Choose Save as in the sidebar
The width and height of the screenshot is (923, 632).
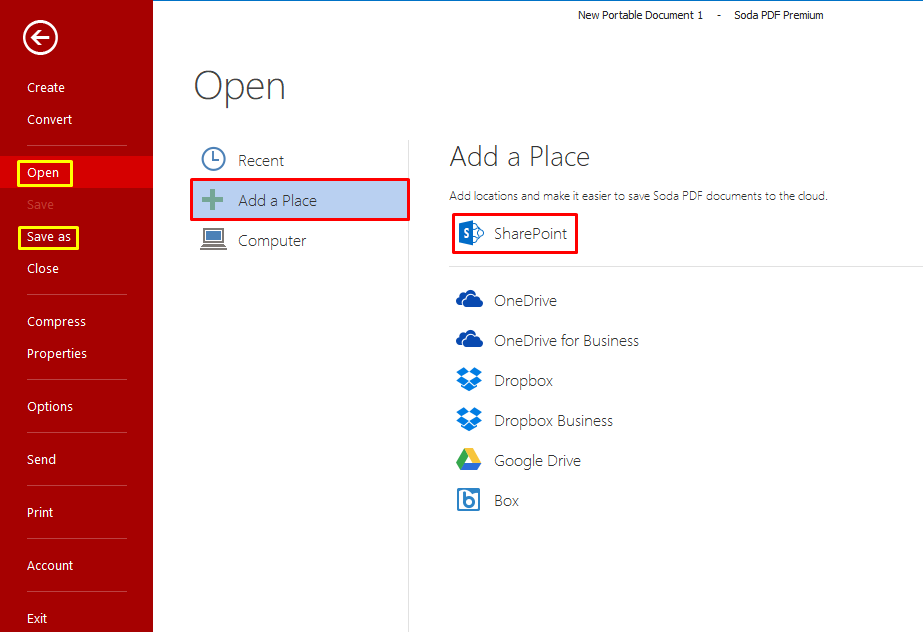click(x=49, y=237)
